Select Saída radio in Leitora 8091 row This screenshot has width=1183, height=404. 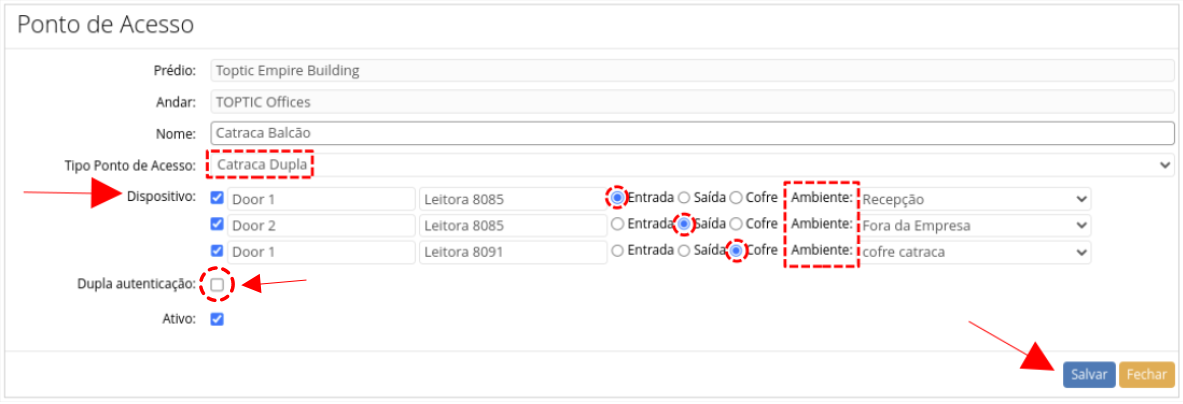click(684, 250)
